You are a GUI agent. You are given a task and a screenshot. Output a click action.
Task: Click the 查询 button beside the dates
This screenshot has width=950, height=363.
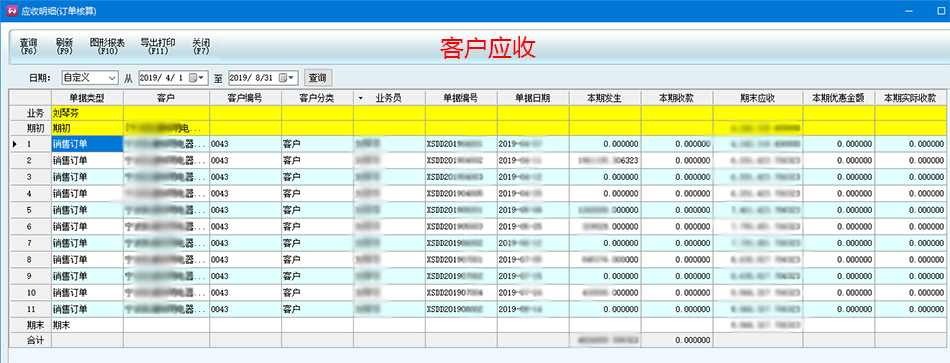(317, 78)
